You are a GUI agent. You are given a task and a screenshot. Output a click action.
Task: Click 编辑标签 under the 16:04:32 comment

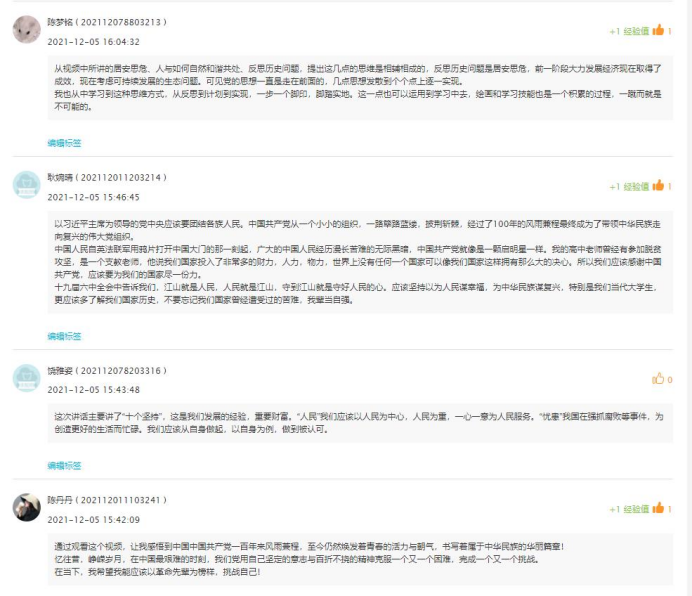(x=64, y=143)
